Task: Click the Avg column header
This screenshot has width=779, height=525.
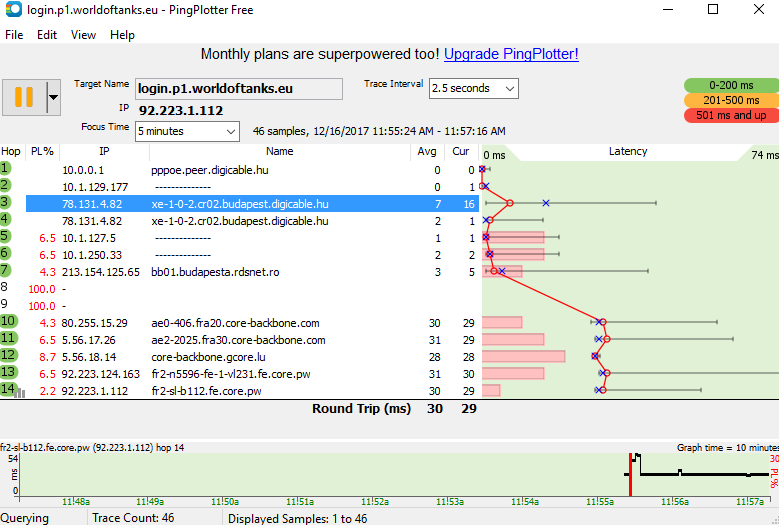Action: (x=427, y=152)
